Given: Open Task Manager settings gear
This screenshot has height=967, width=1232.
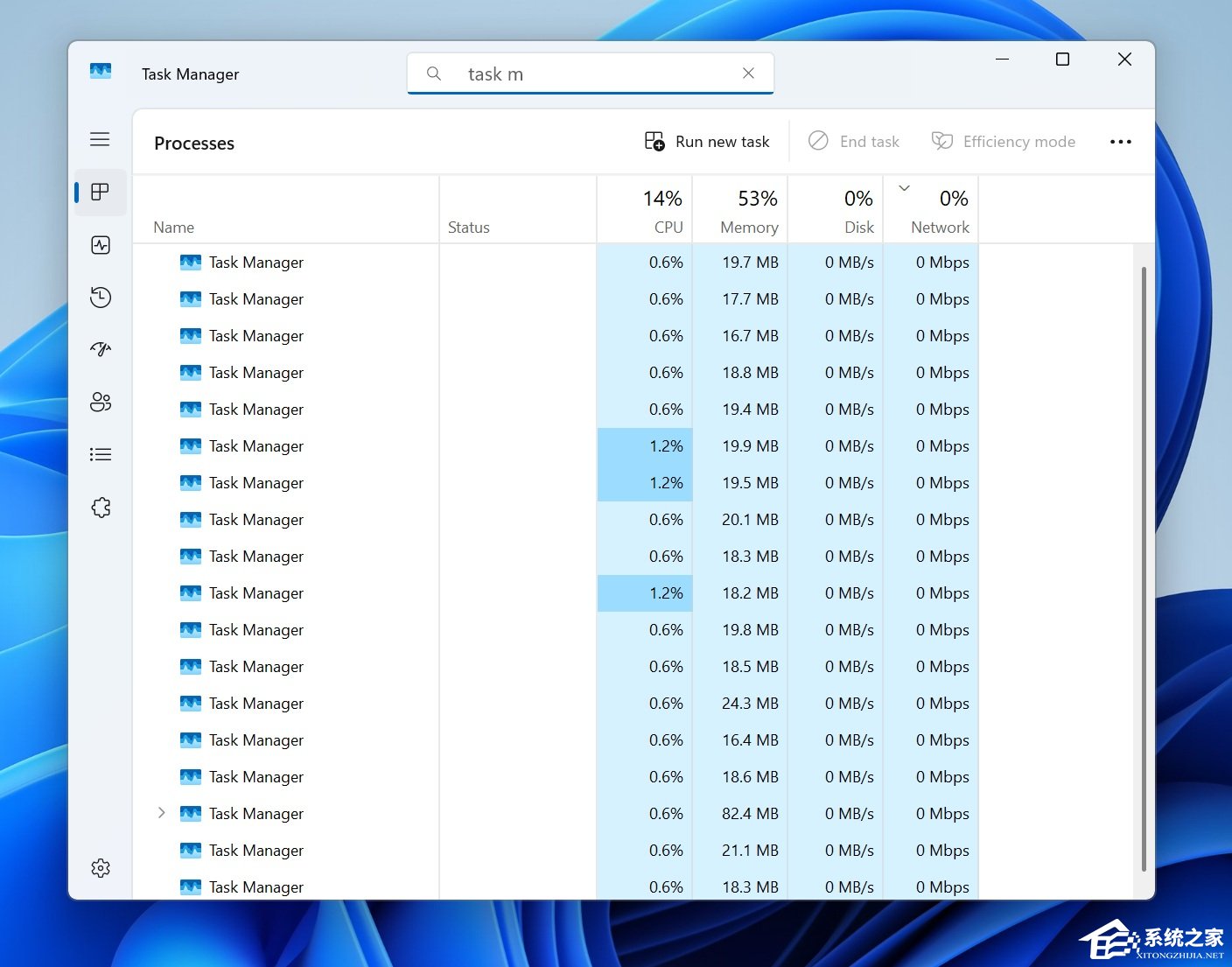Looking at the screenshot, I should point(100,867).
